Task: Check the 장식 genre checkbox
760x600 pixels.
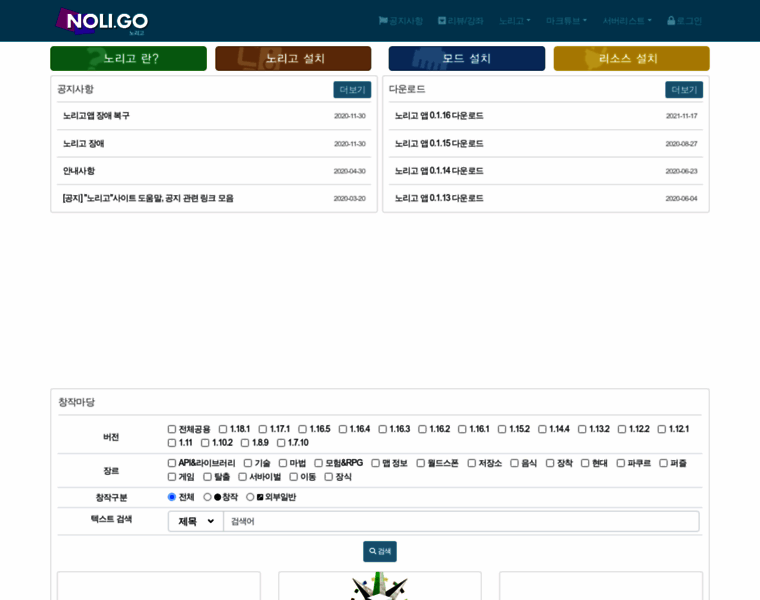Action: pos(329,477)
